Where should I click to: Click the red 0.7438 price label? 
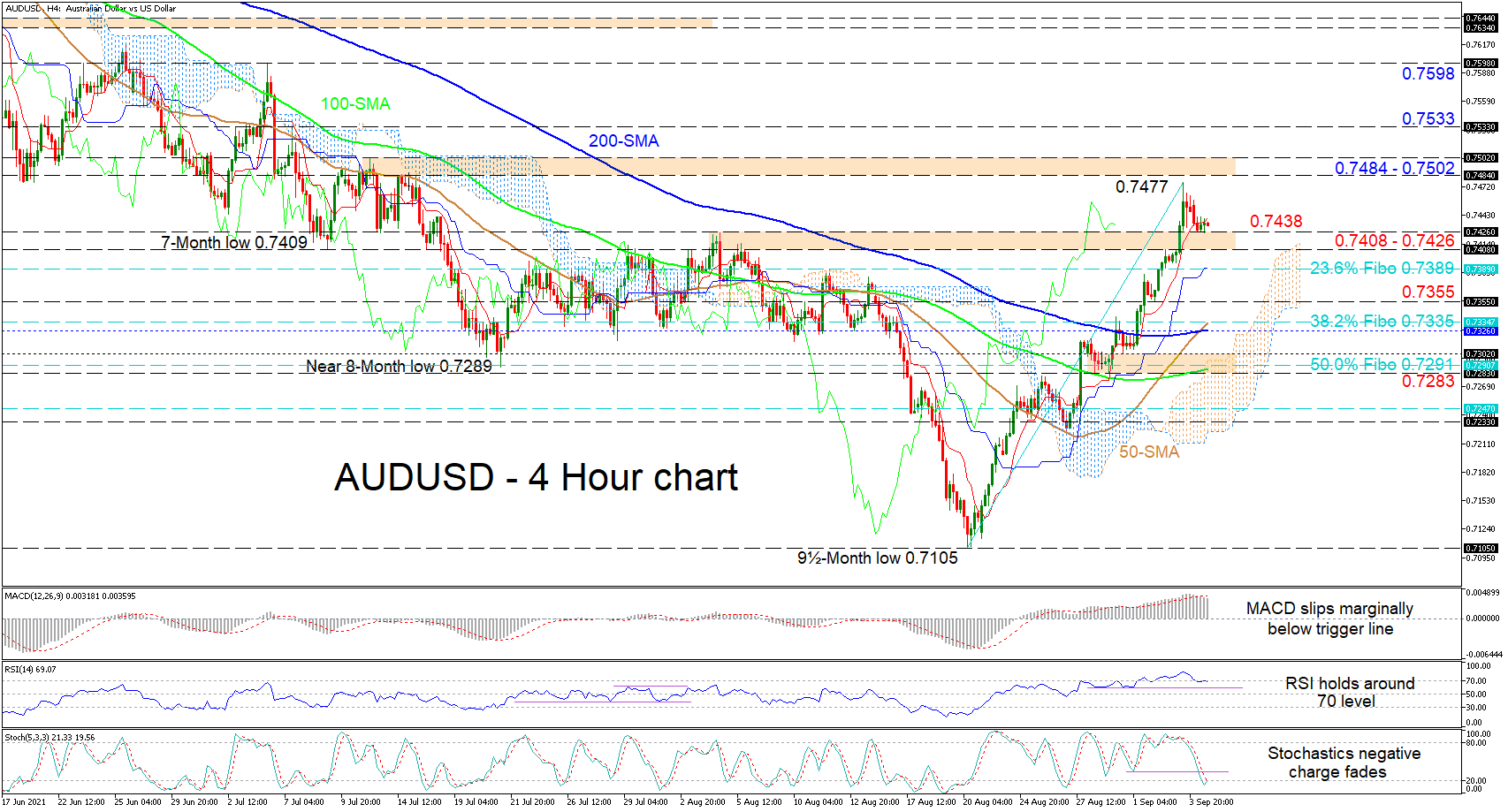point(1276,221)
